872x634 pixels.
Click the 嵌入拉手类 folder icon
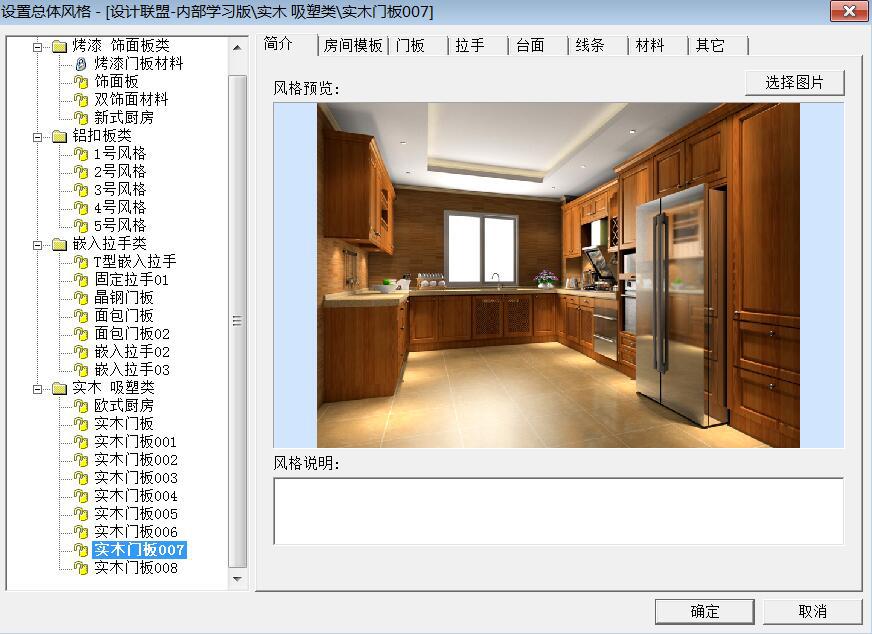coord(60,244)
